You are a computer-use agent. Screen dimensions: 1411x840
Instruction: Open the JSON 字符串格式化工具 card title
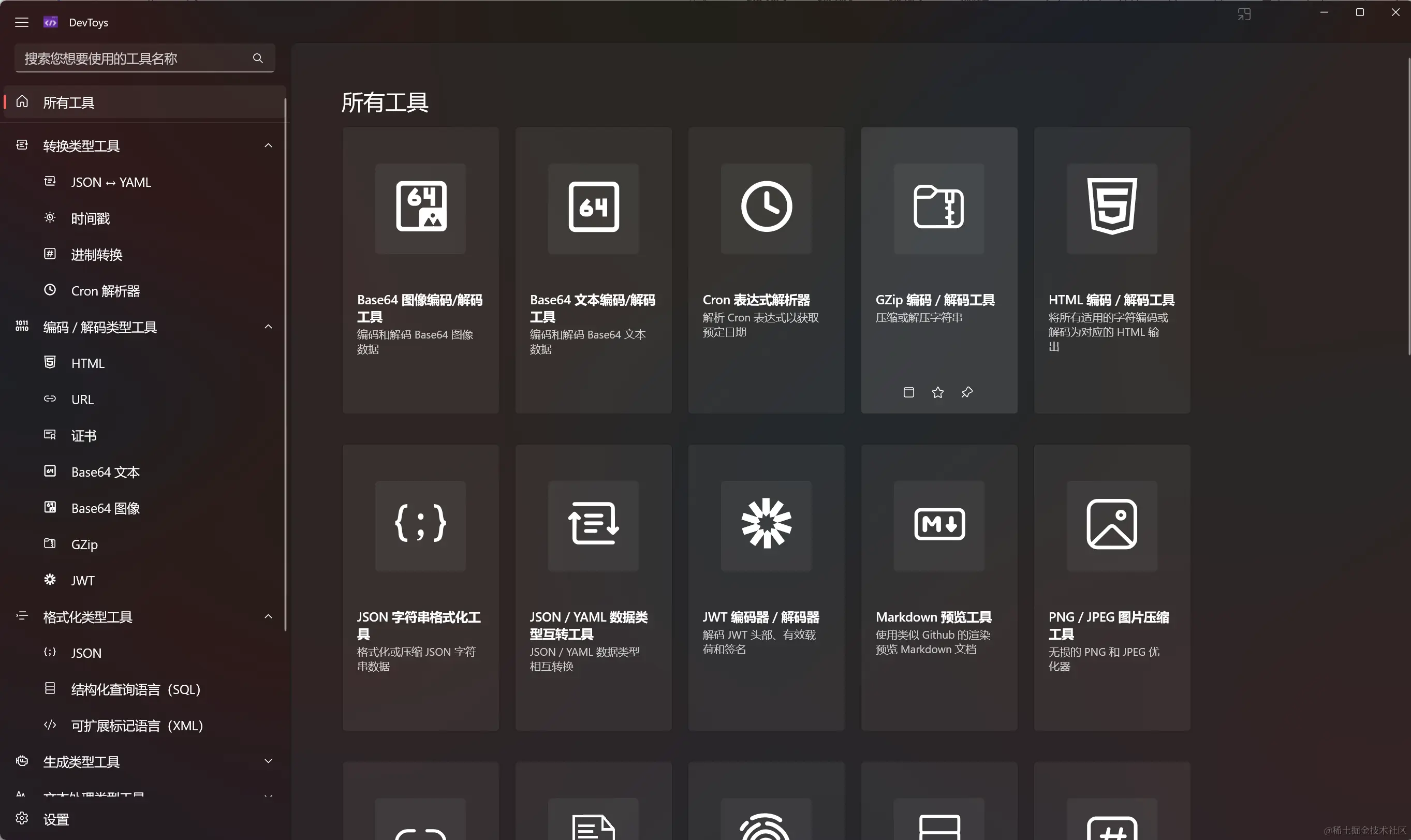[x=419, y=626]
